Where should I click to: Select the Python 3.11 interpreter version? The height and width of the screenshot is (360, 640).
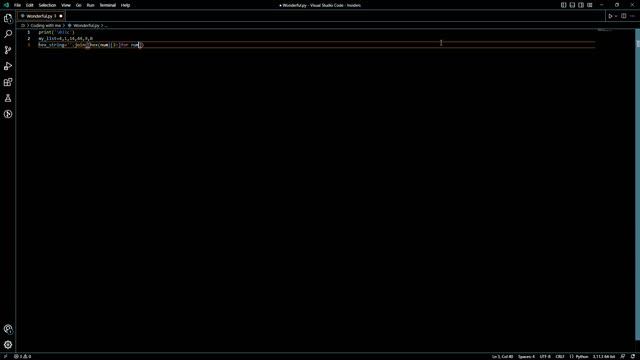[604, 356]
